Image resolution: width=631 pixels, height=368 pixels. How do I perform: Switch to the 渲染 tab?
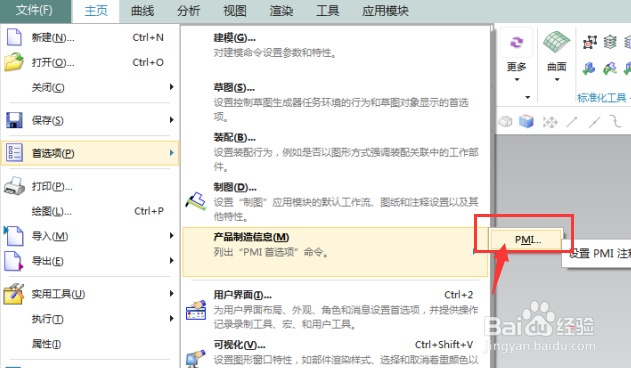click(x=281, y=11)
